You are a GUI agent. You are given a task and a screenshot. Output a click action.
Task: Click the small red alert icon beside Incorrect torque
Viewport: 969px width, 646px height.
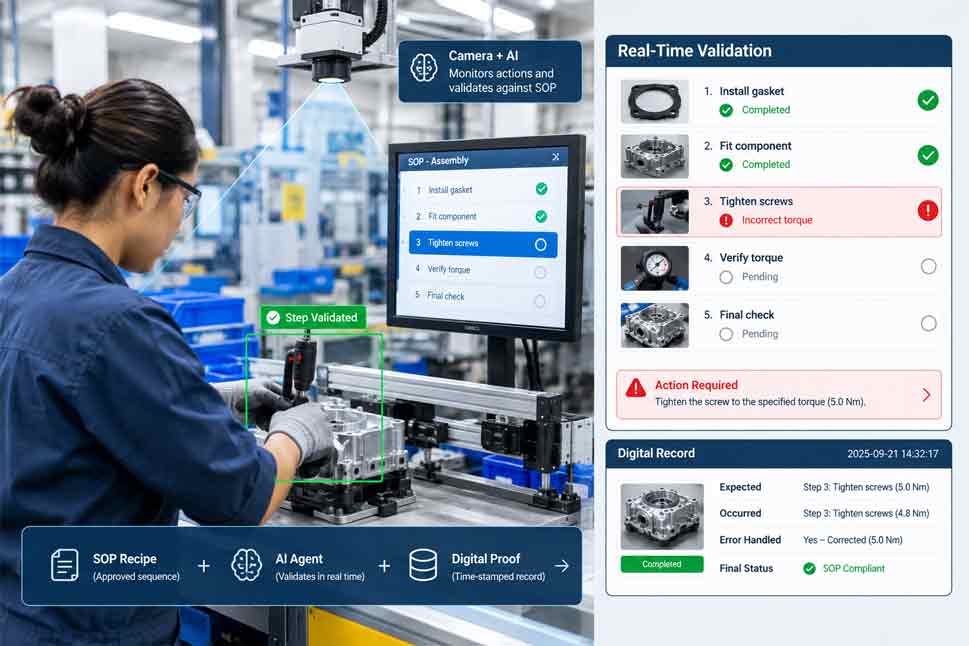726,220
